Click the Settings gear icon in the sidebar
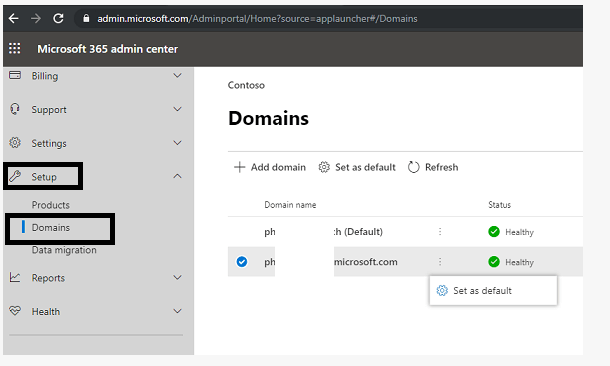 coord(15,143)
